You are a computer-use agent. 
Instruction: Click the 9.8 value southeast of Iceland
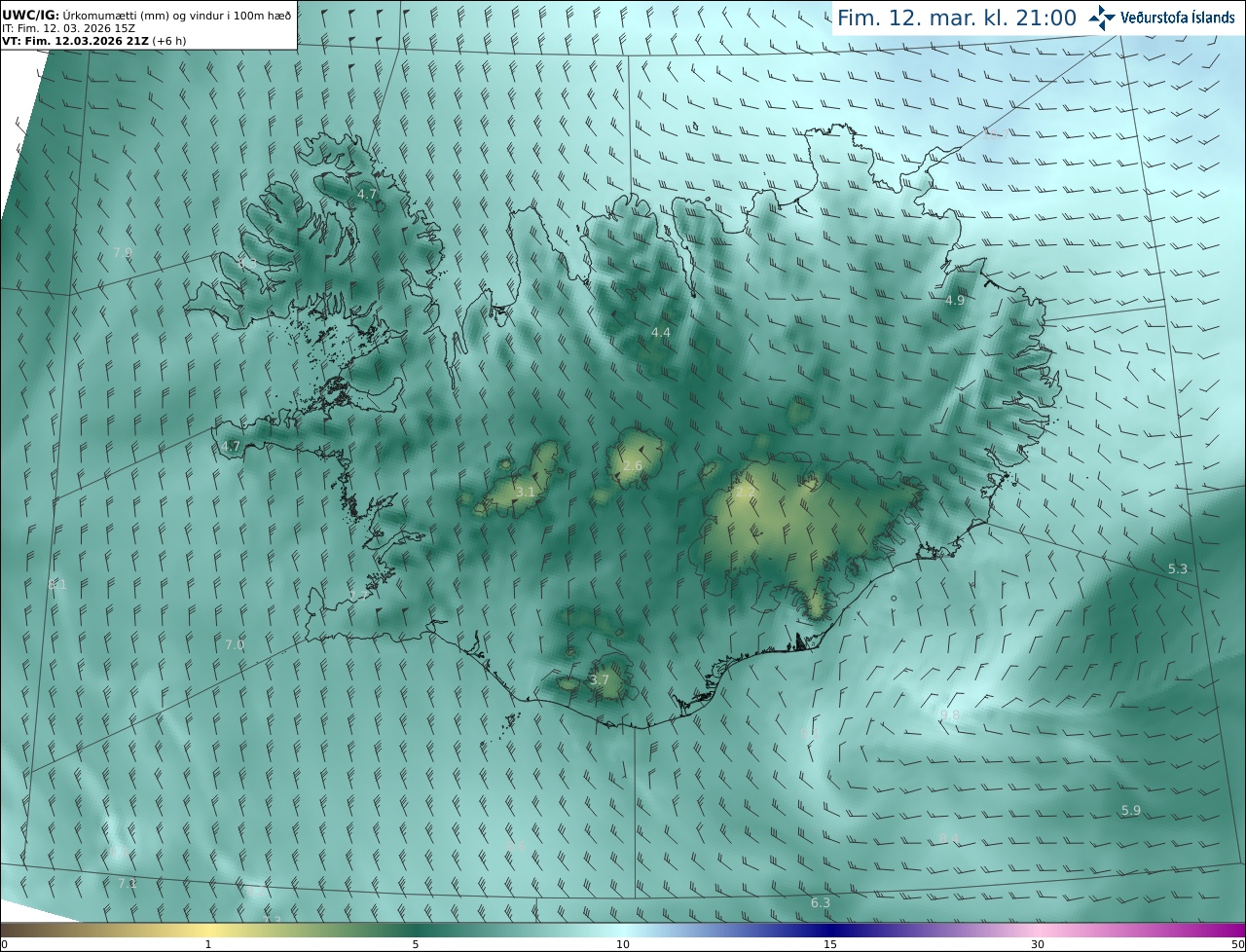click(x=950, y=714)
